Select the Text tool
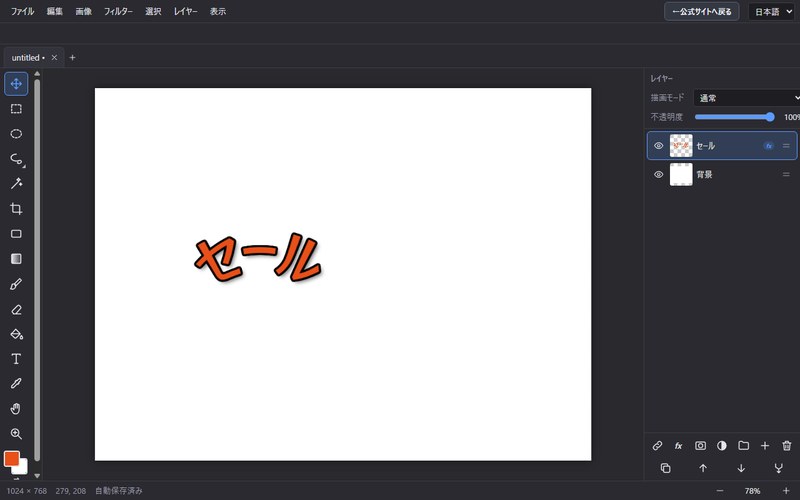The image size is (800, 500). click(16, 359)
